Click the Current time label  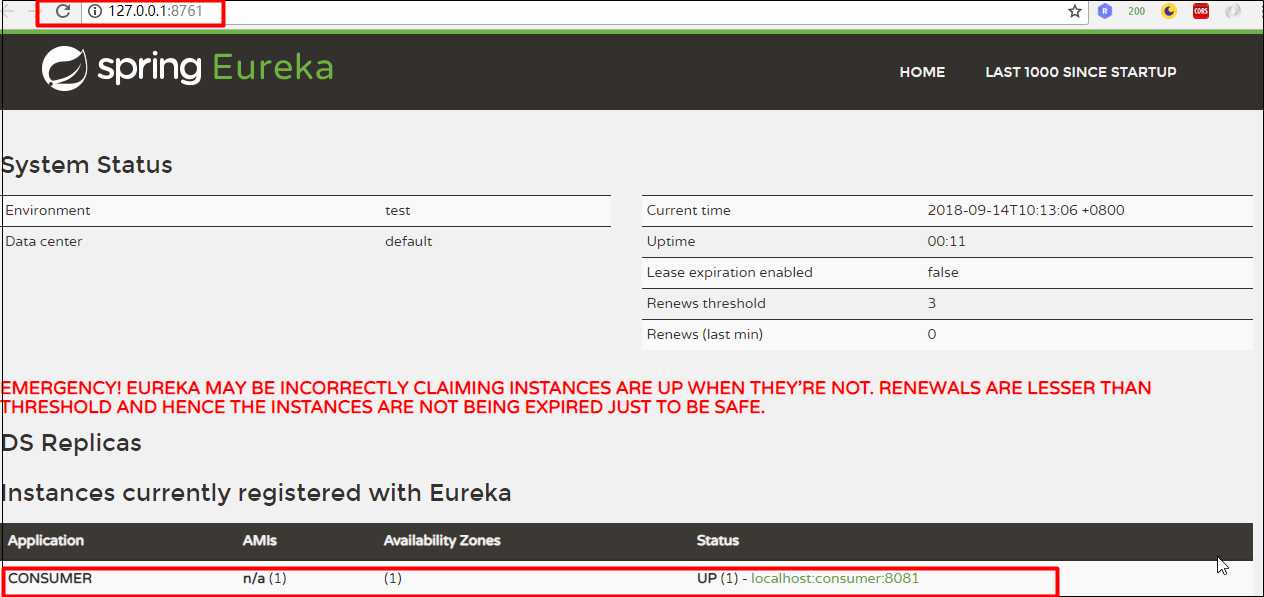[689, 210]
